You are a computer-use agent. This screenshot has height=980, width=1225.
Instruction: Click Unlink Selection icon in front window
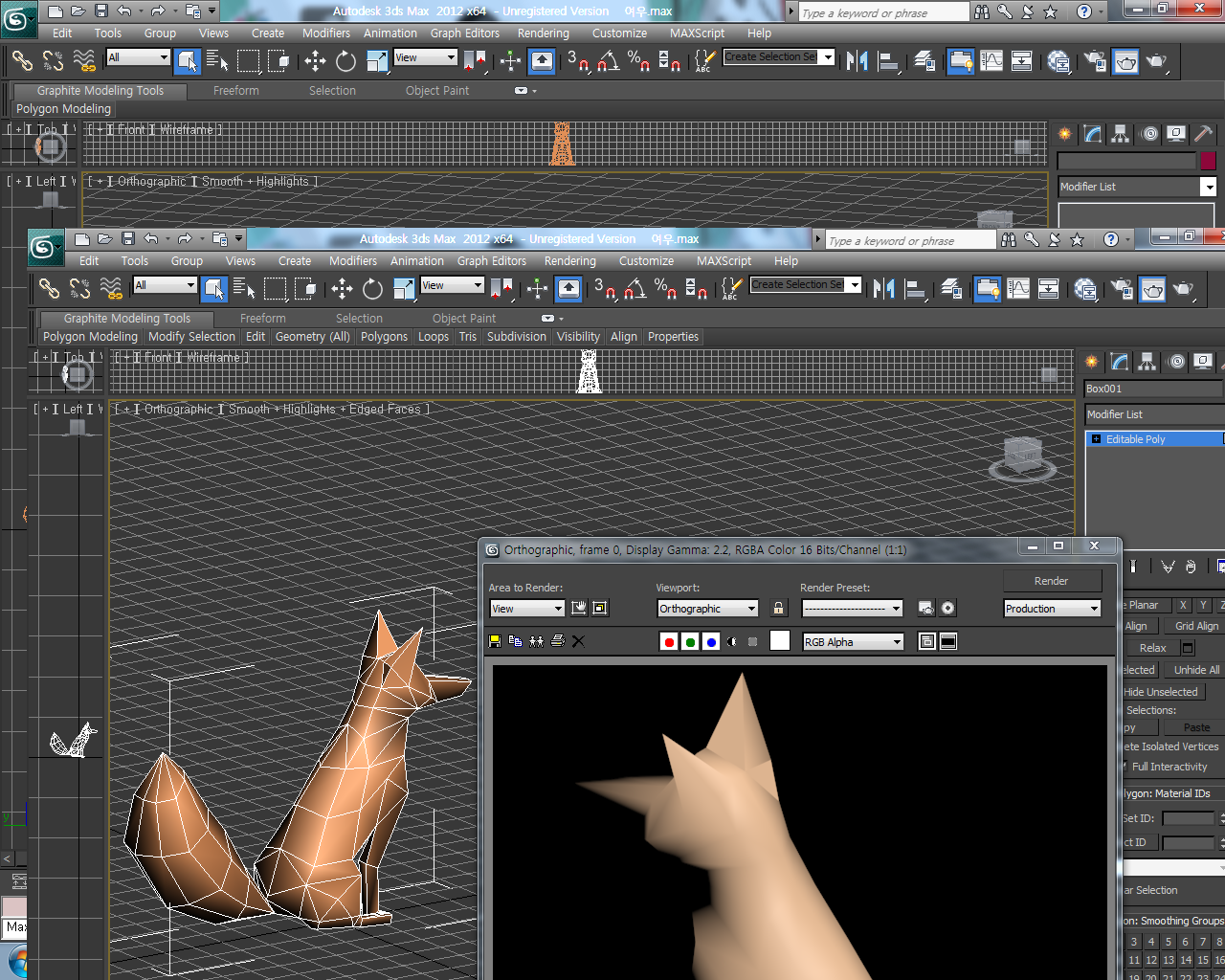(x=79, y=288)
